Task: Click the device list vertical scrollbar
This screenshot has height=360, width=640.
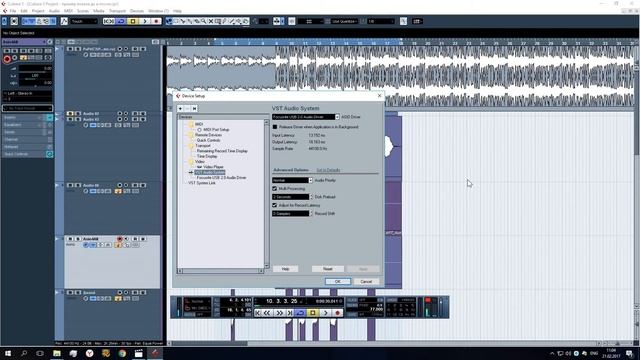Action: [x=267, y=194]
